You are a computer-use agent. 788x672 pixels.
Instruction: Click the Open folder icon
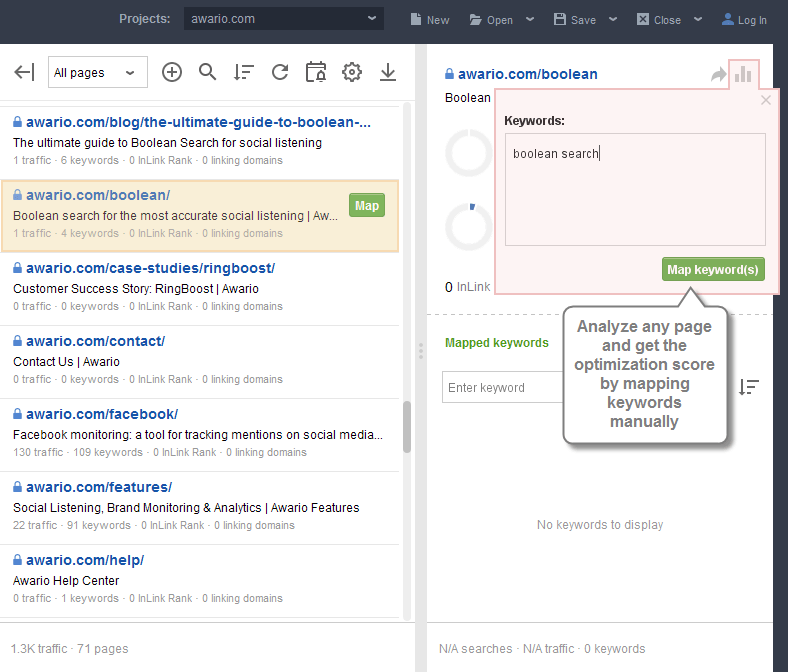click(x=475, y=20)
